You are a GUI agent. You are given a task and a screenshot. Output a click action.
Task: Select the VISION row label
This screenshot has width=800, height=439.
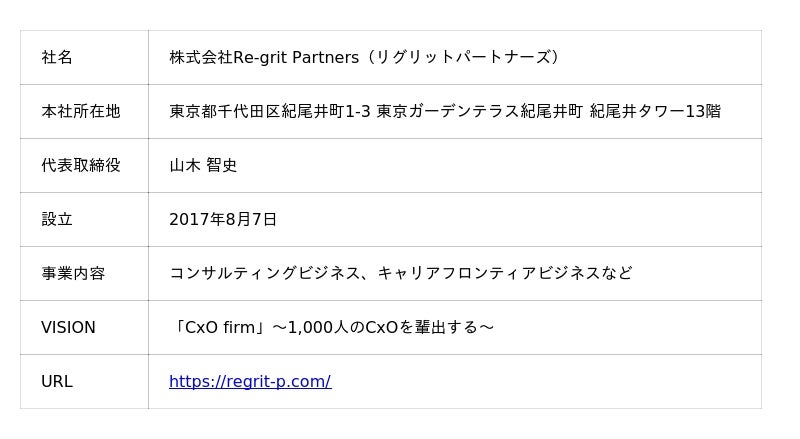pyautogui.click(x=68, y=327)
